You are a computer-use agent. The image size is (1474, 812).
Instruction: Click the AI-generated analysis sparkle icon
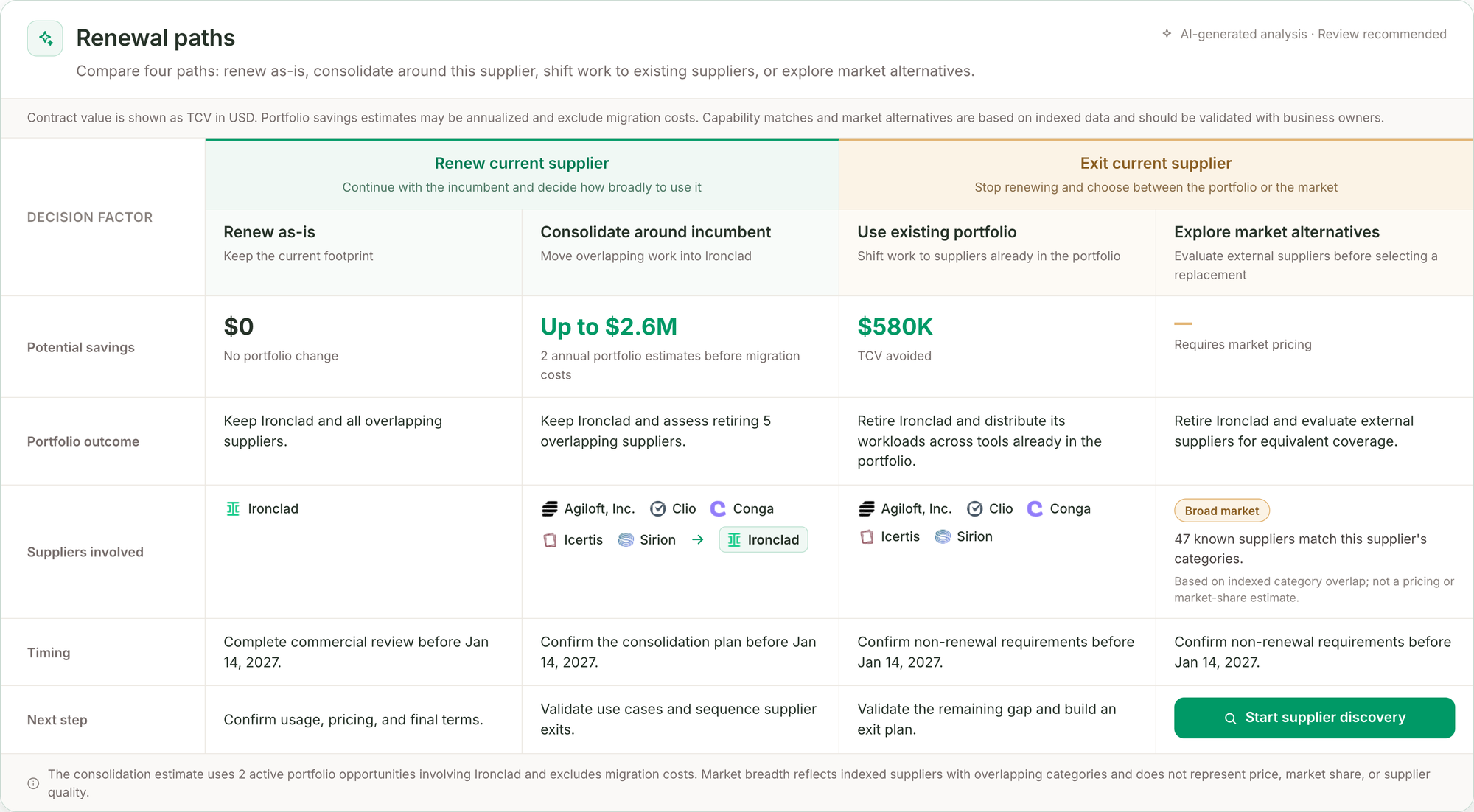(1167, 34)
